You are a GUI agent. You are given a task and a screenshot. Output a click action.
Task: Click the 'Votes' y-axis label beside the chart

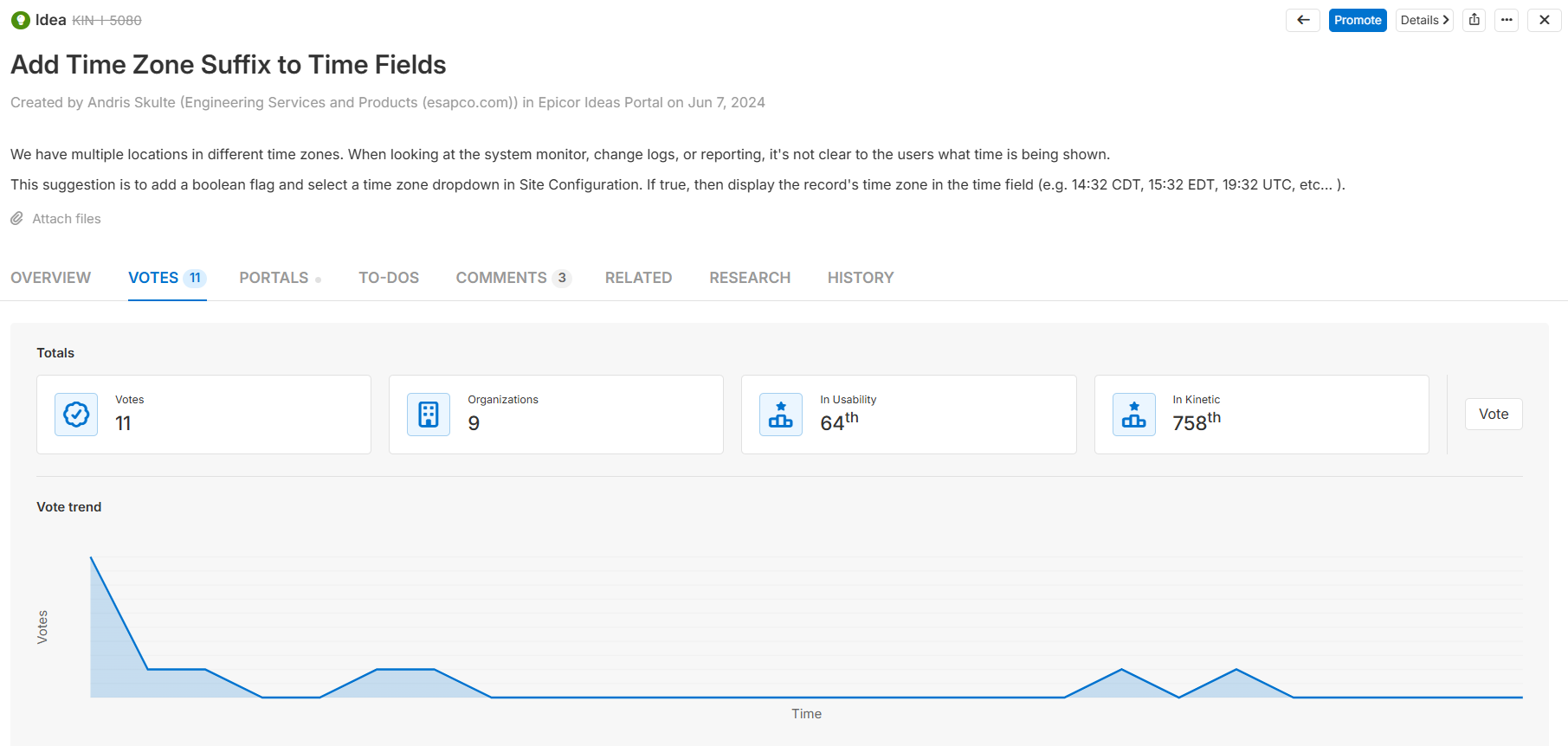[x=42, y=627]
